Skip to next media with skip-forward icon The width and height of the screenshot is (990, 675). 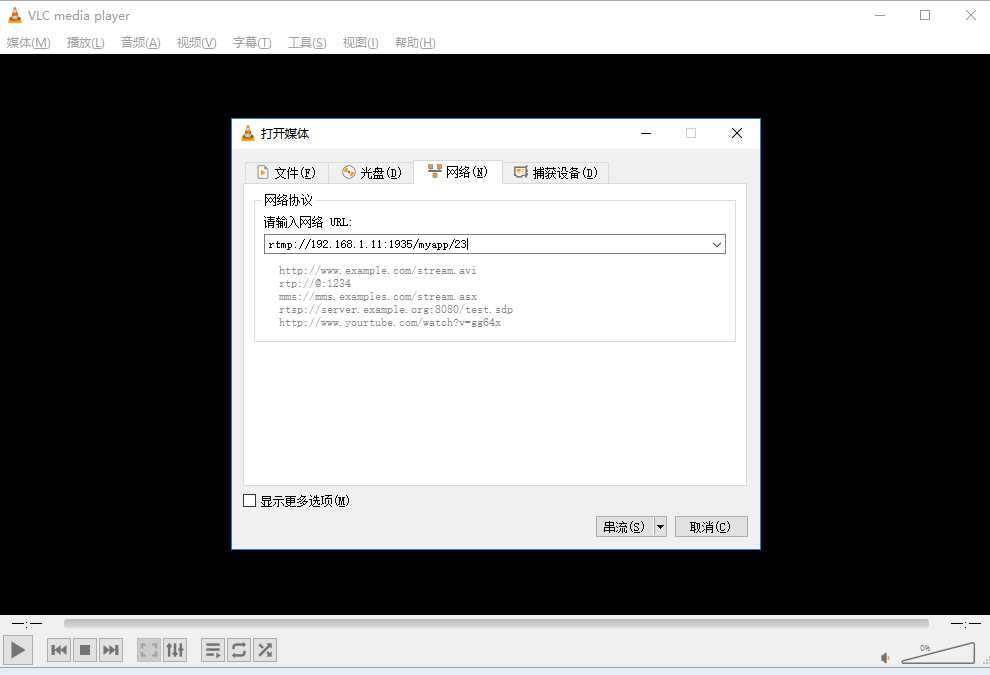110,650
